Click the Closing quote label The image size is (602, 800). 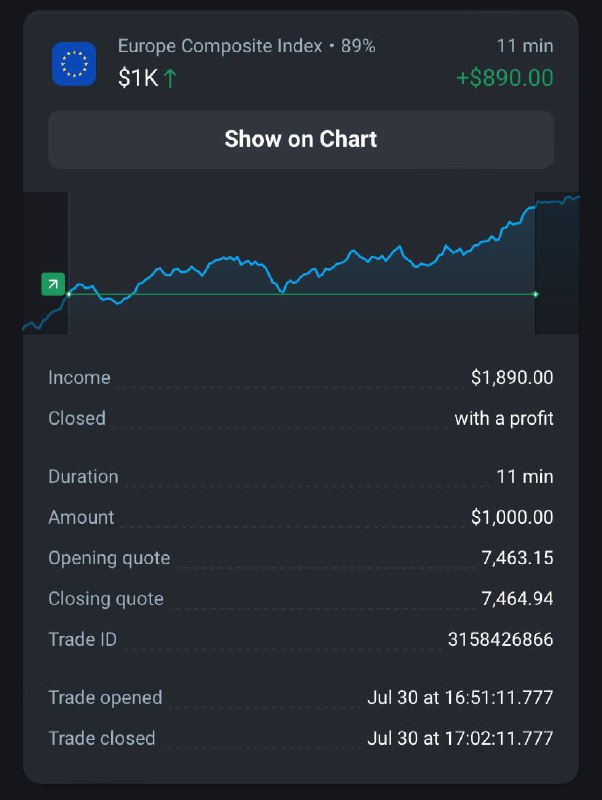pyautogui.click(x=106, y=599)
